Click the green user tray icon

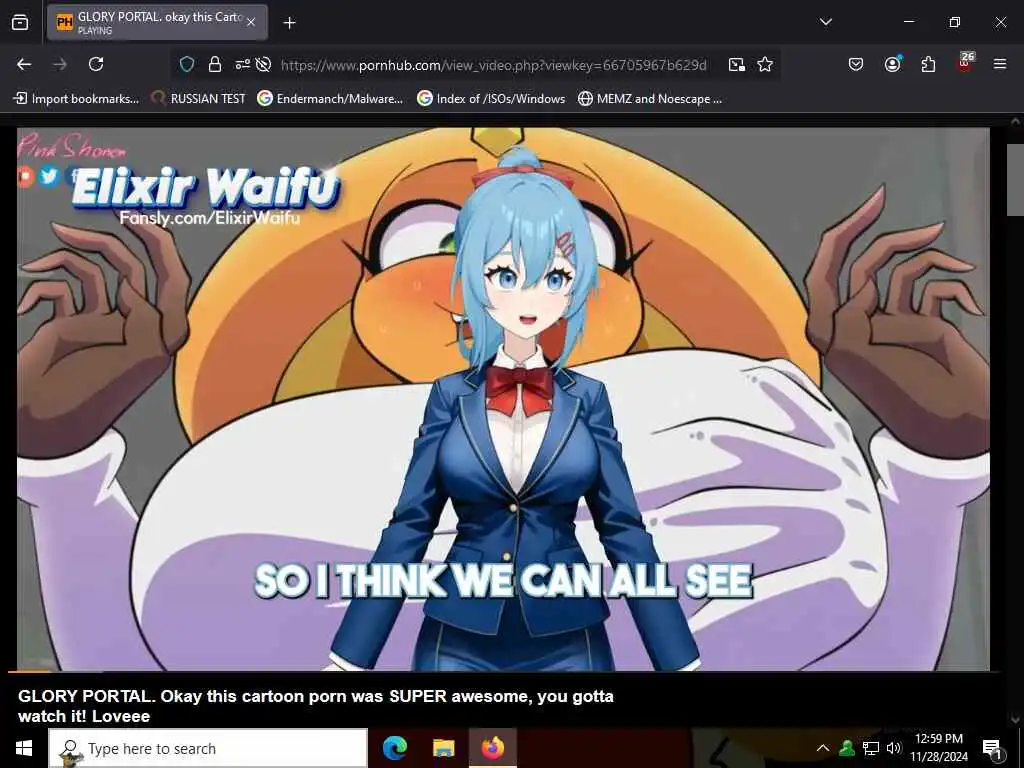tap(847, 748)
